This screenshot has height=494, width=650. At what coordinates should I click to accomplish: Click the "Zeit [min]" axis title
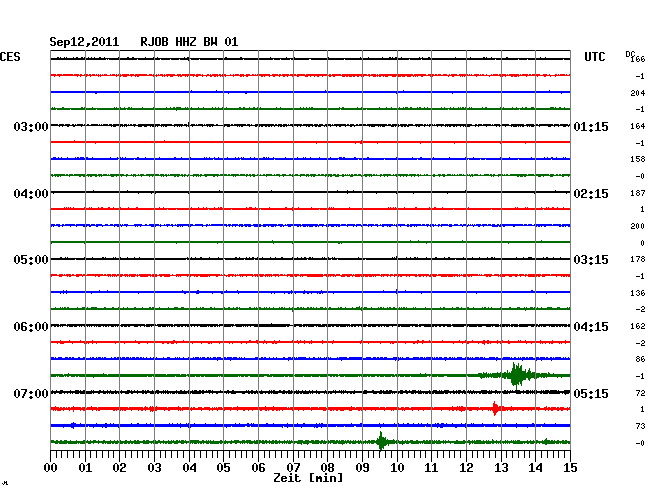pos(308,478)
